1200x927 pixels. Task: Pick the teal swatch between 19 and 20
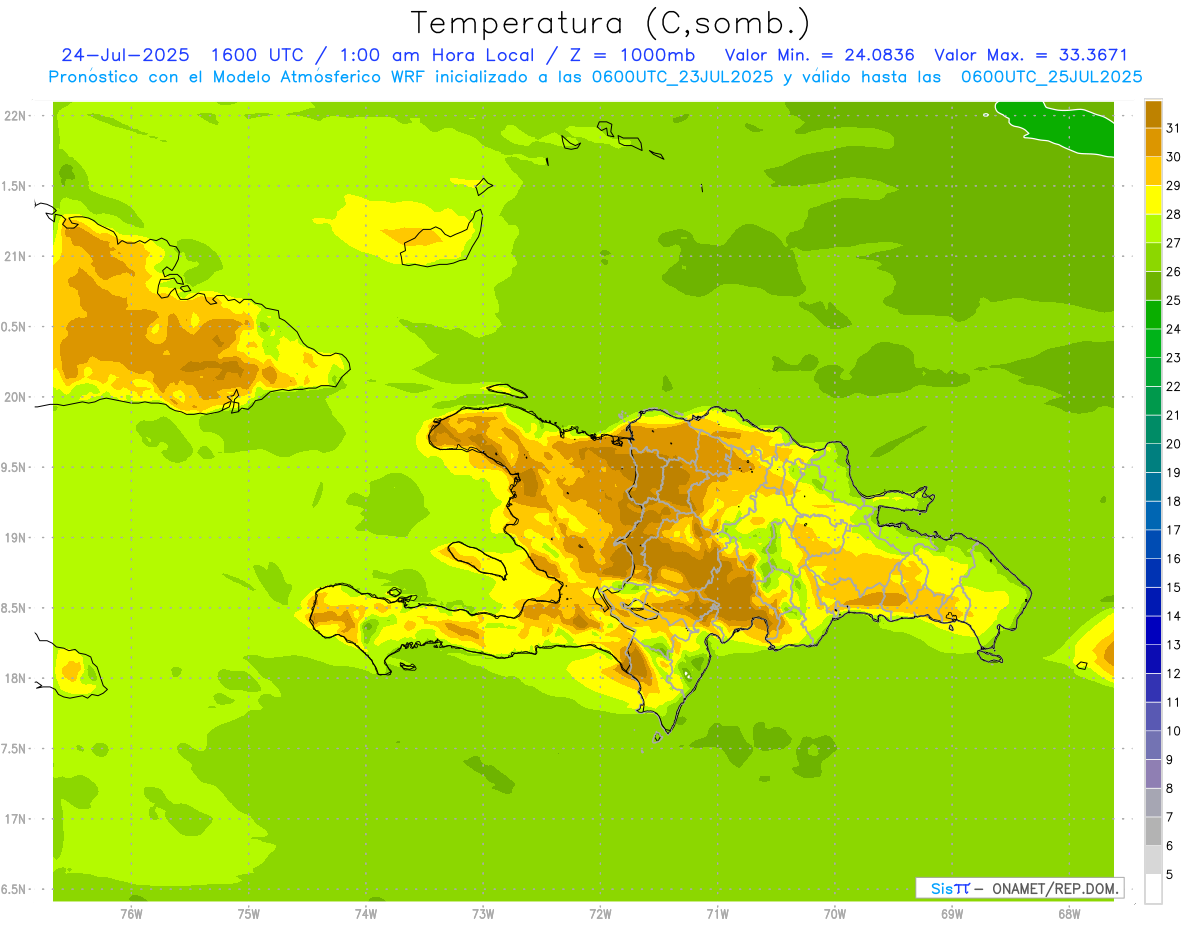pos(1153,459)
